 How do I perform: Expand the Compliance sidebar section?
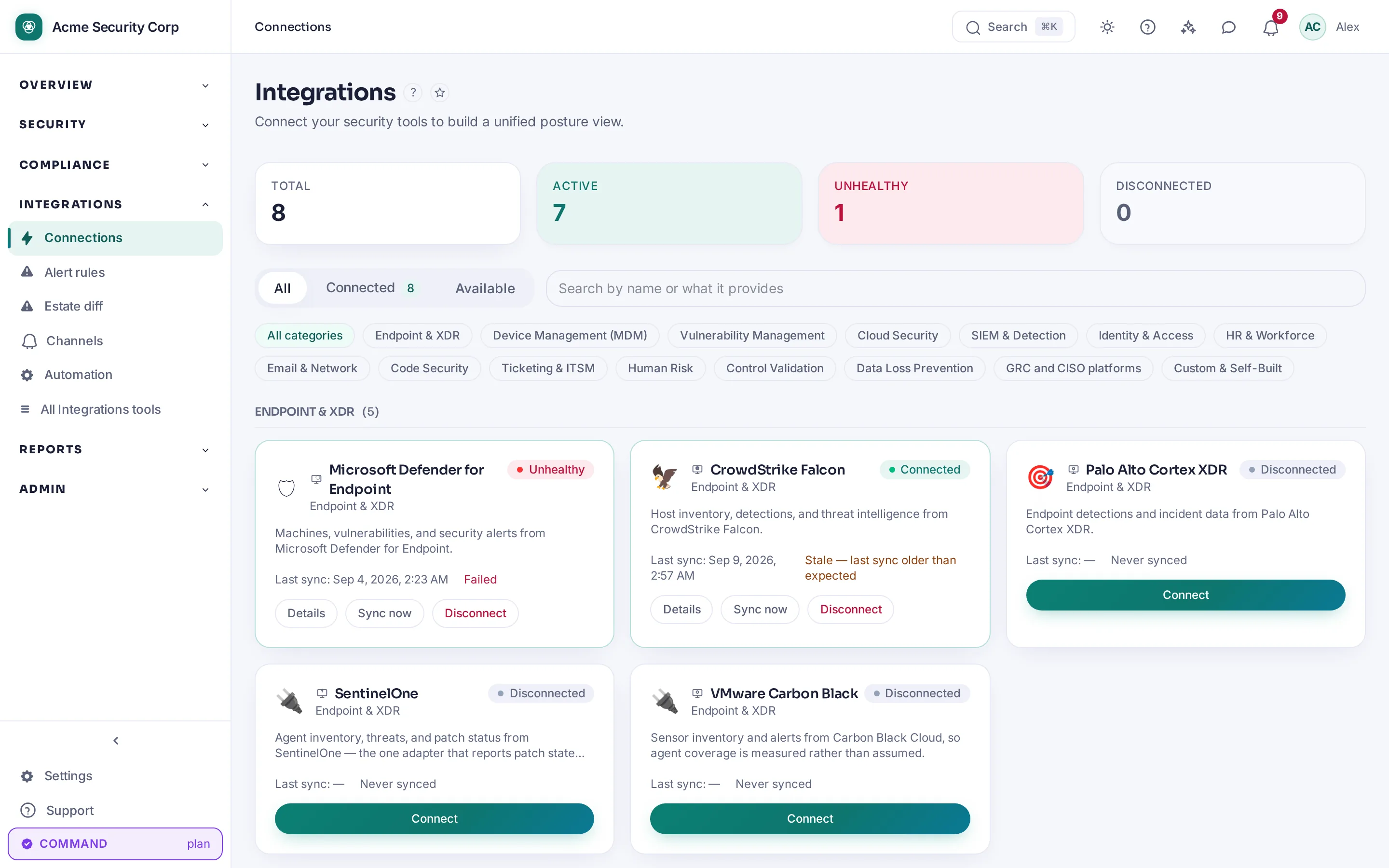[115, 165]
